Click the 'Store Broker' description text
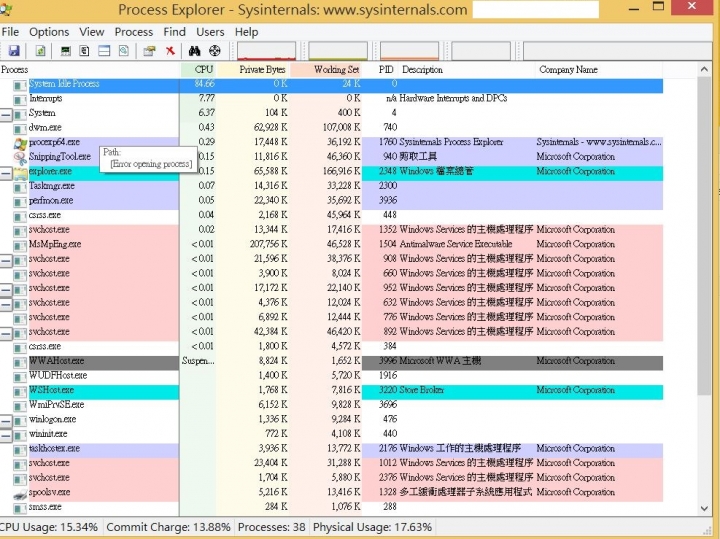Screen dimensions: 720x539 [x=422, y=390]
